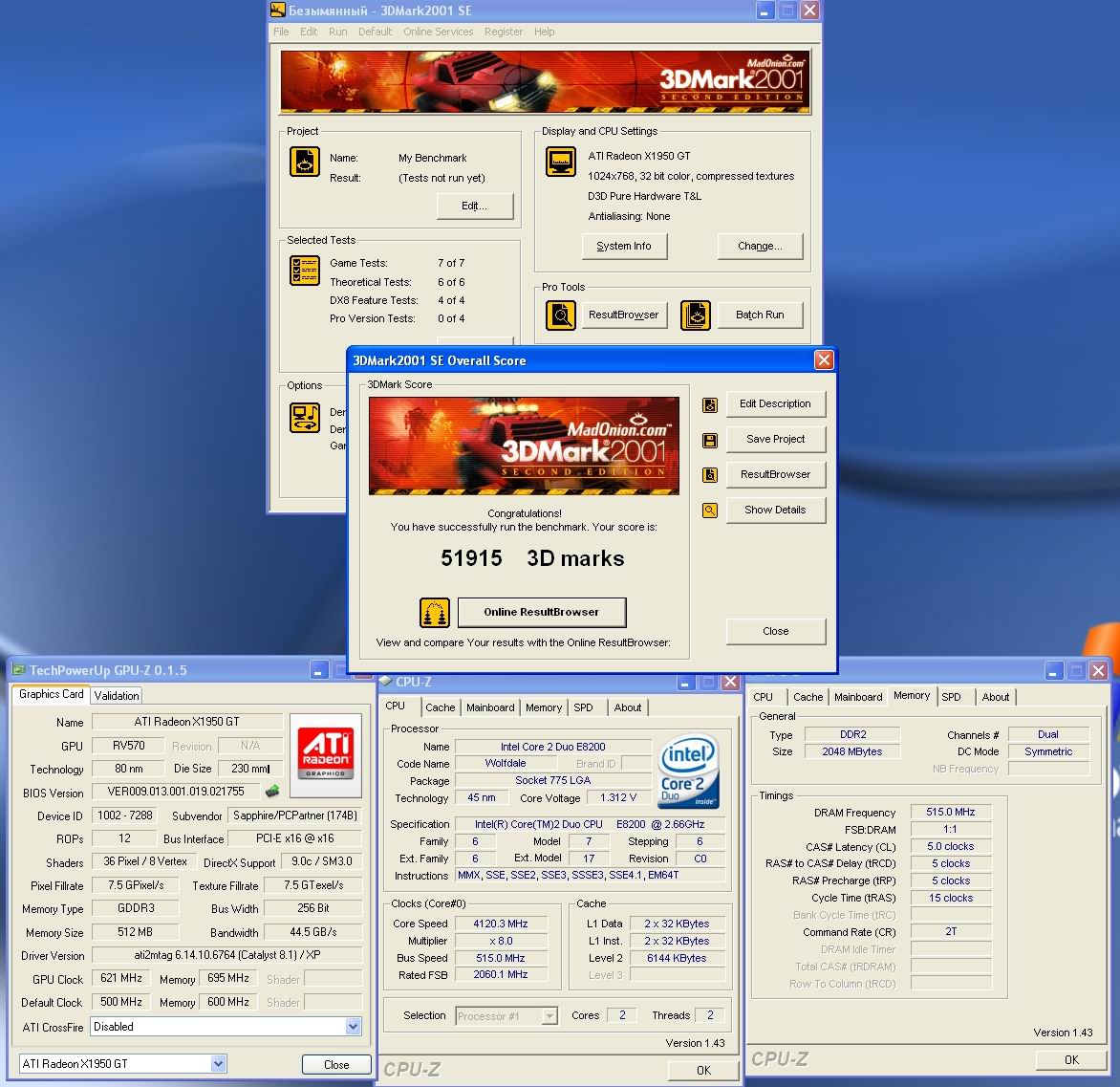Switch to Cache tab in front CPU-Z window

point(440,707)
